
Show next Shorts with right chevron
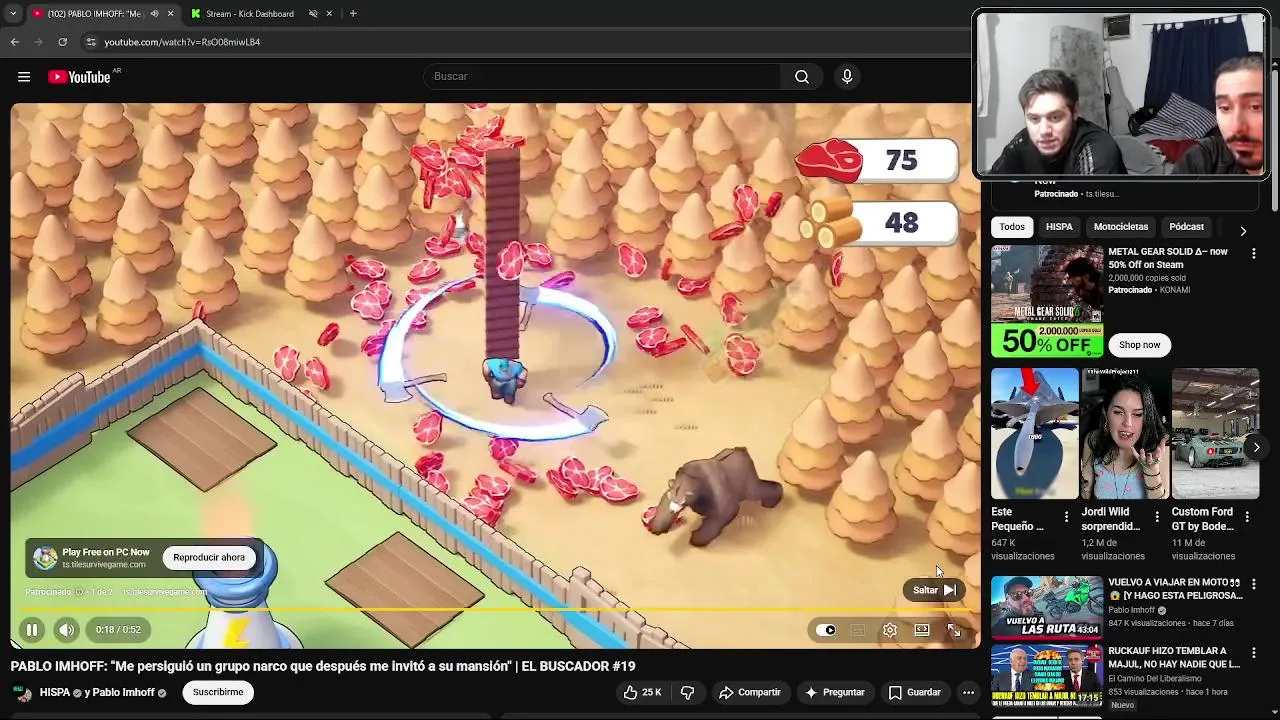pyautogui.click(x=1256, y=447)
